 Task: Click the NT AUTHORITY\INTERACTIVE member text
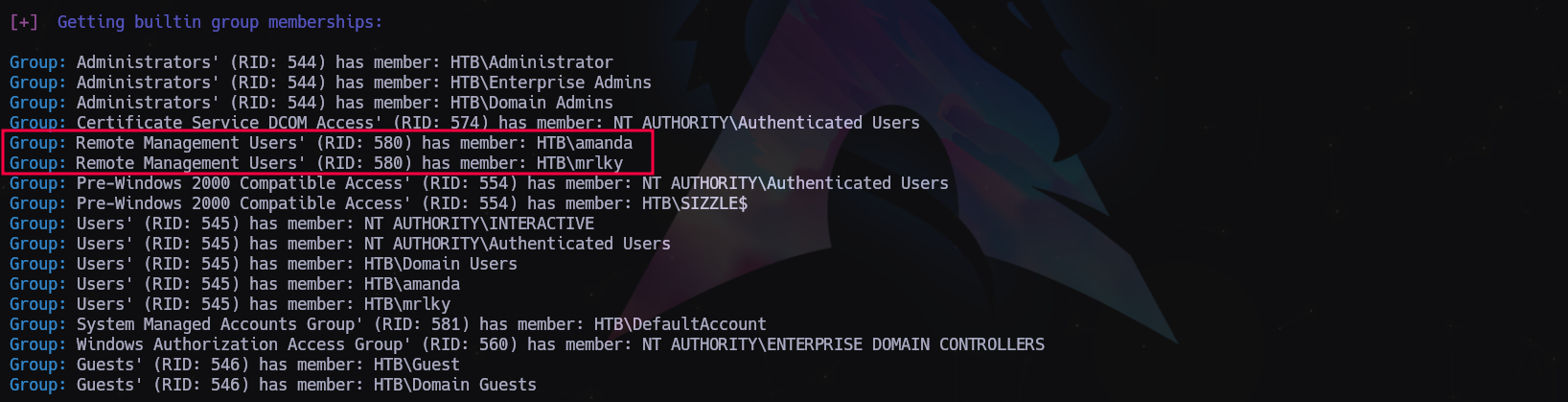coord(478,224)
